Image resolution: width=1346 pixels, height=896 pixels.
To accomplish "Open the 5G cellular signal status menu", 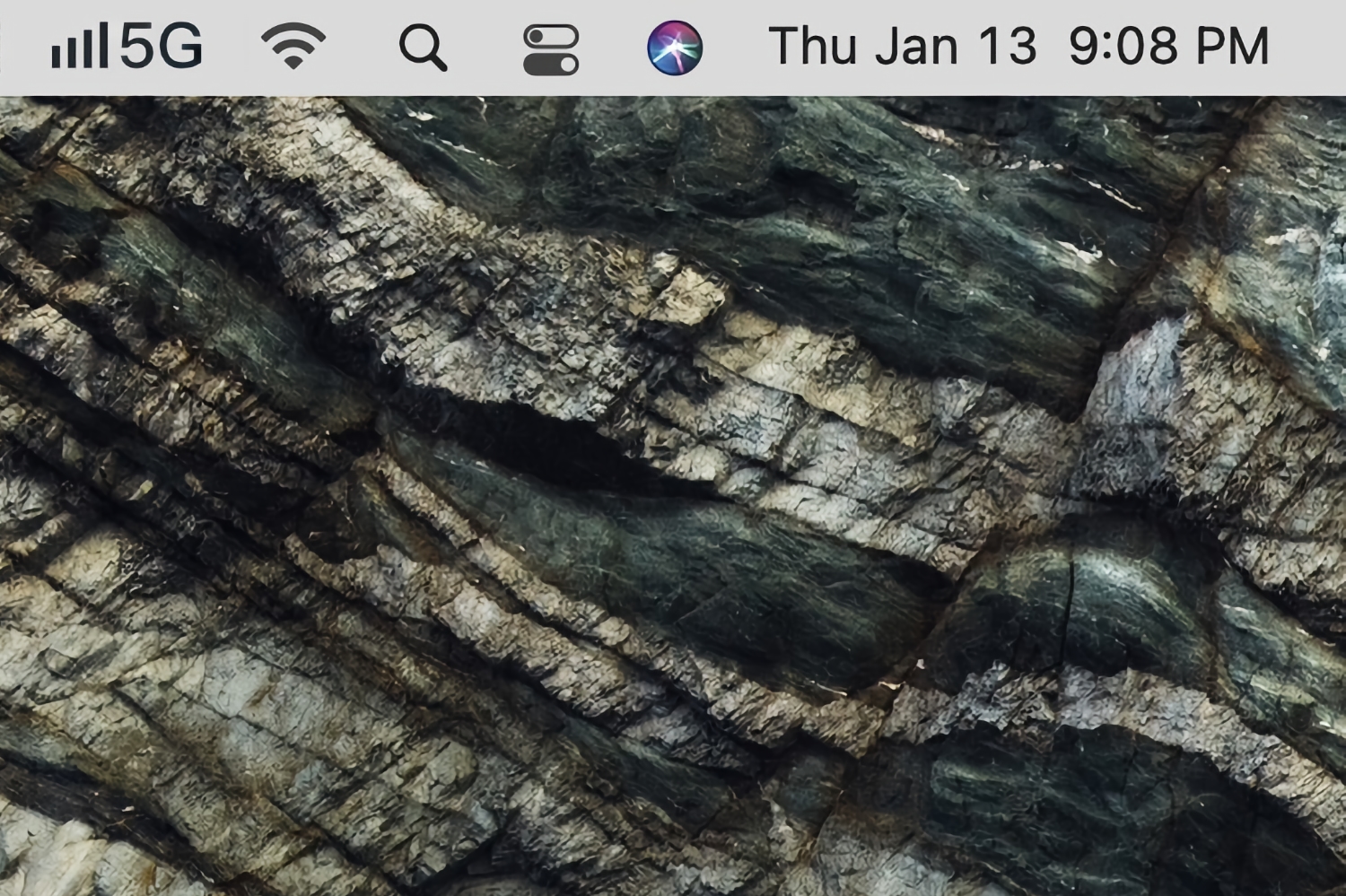I will (x=127, y=47).
